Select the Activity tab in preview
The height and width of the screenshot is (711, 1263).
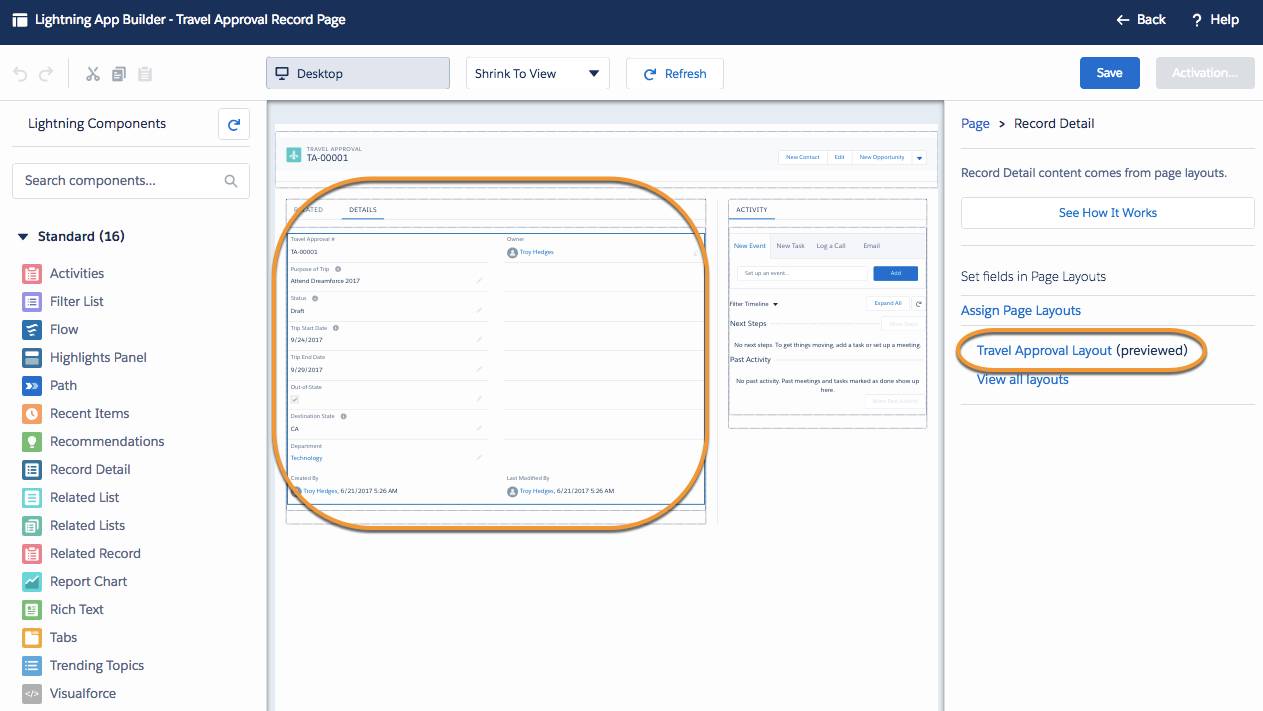[751, 210]
